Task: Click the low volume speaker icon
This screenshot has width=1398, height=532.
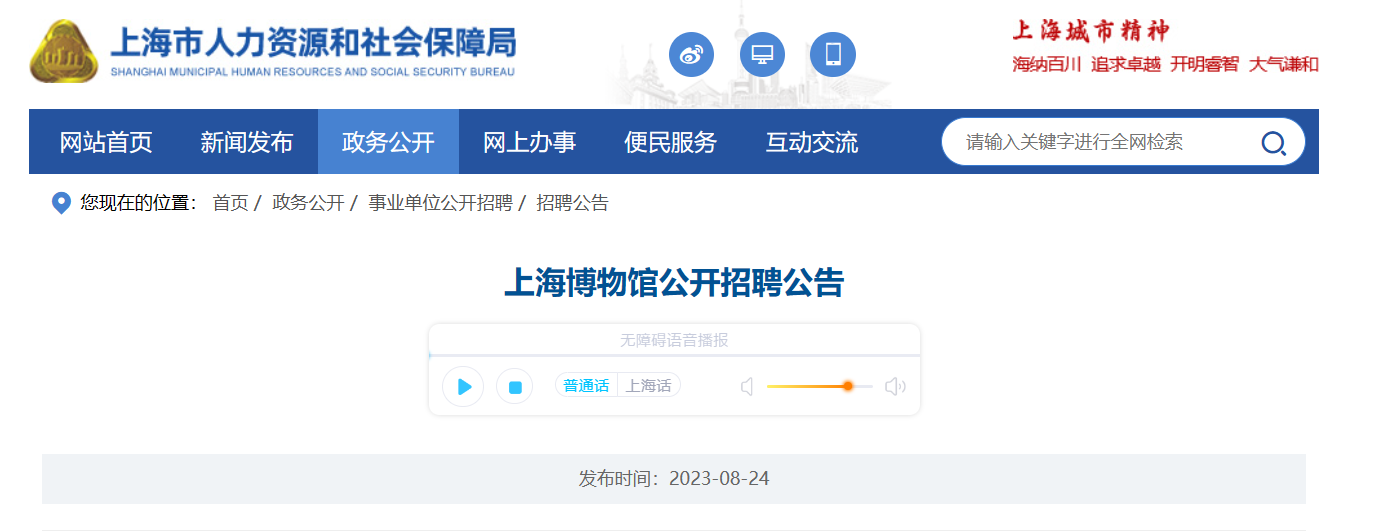Action: (747, 386)
